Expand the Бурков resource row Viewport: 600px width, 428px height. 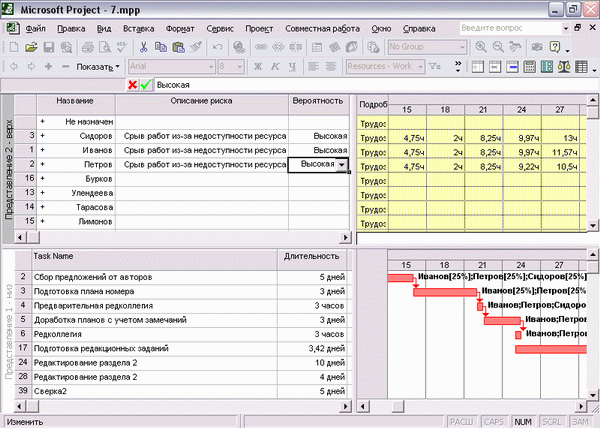pos(42,179)
